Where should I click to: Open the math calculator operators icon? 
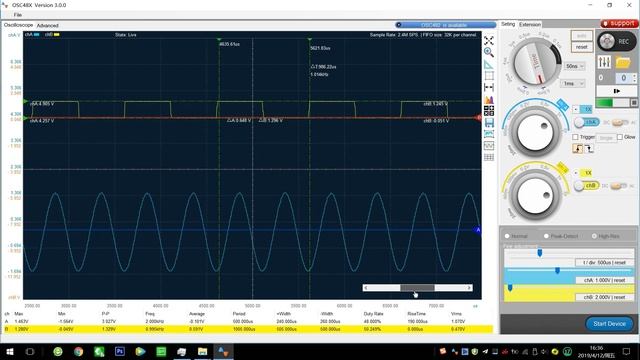pos(489,111)
